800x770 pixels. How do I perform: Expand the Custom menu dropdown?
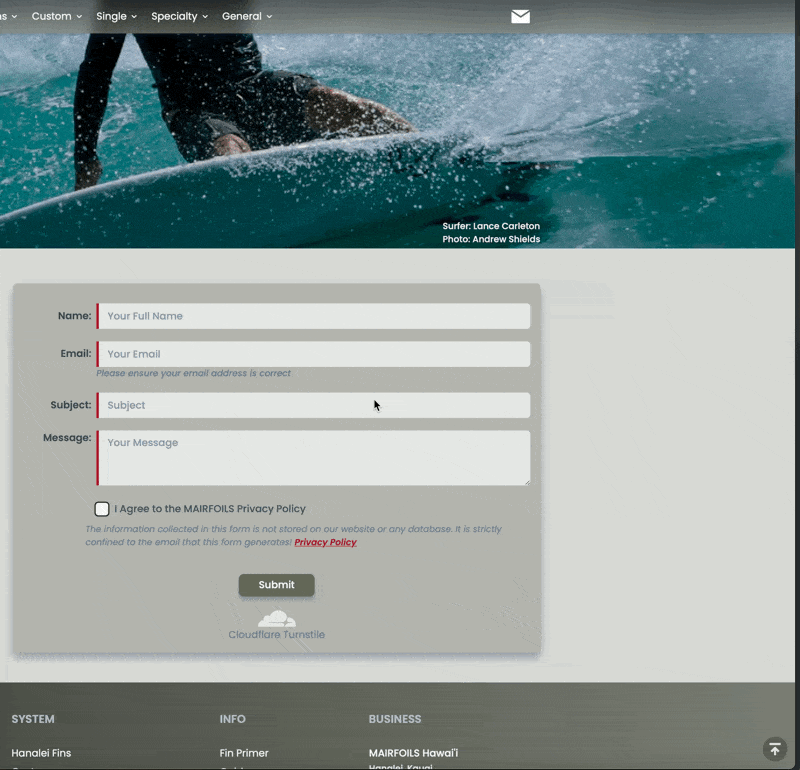pyautogui.click(x=57, y=16)
